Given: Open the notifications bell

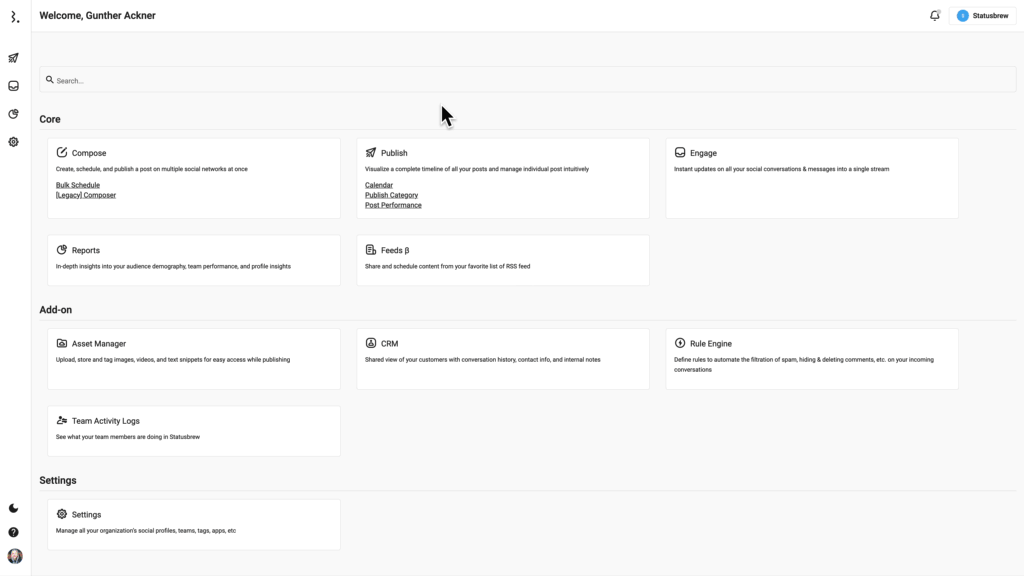Looking at the screenshot, I should 934,16.
